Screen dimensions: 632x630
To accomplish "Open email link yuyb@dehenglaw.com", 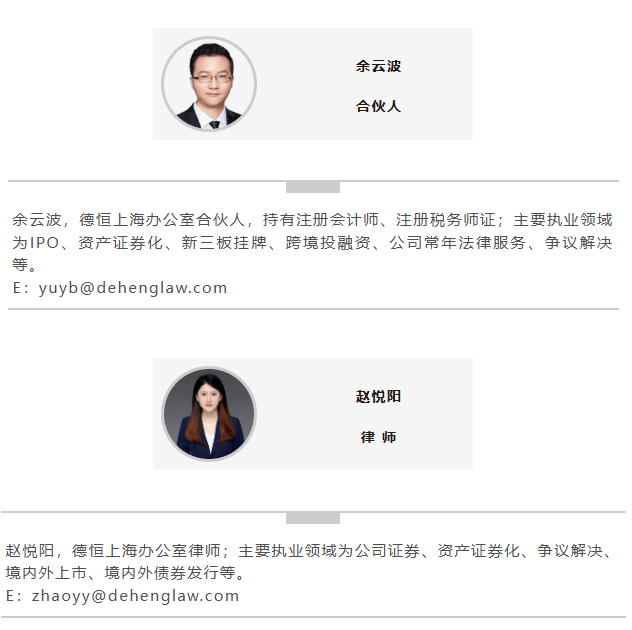I will point(133,288).
